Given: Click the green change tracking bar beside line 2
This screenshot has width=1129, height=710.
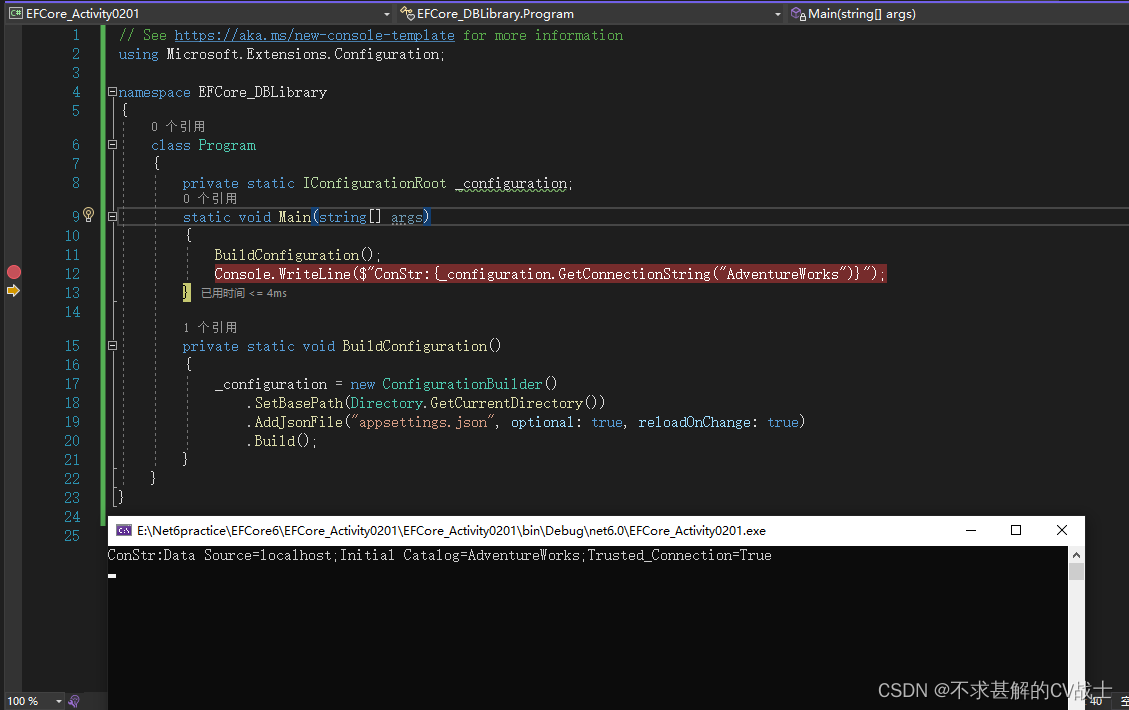Looking at the screenshot, I should pos(102,53).
